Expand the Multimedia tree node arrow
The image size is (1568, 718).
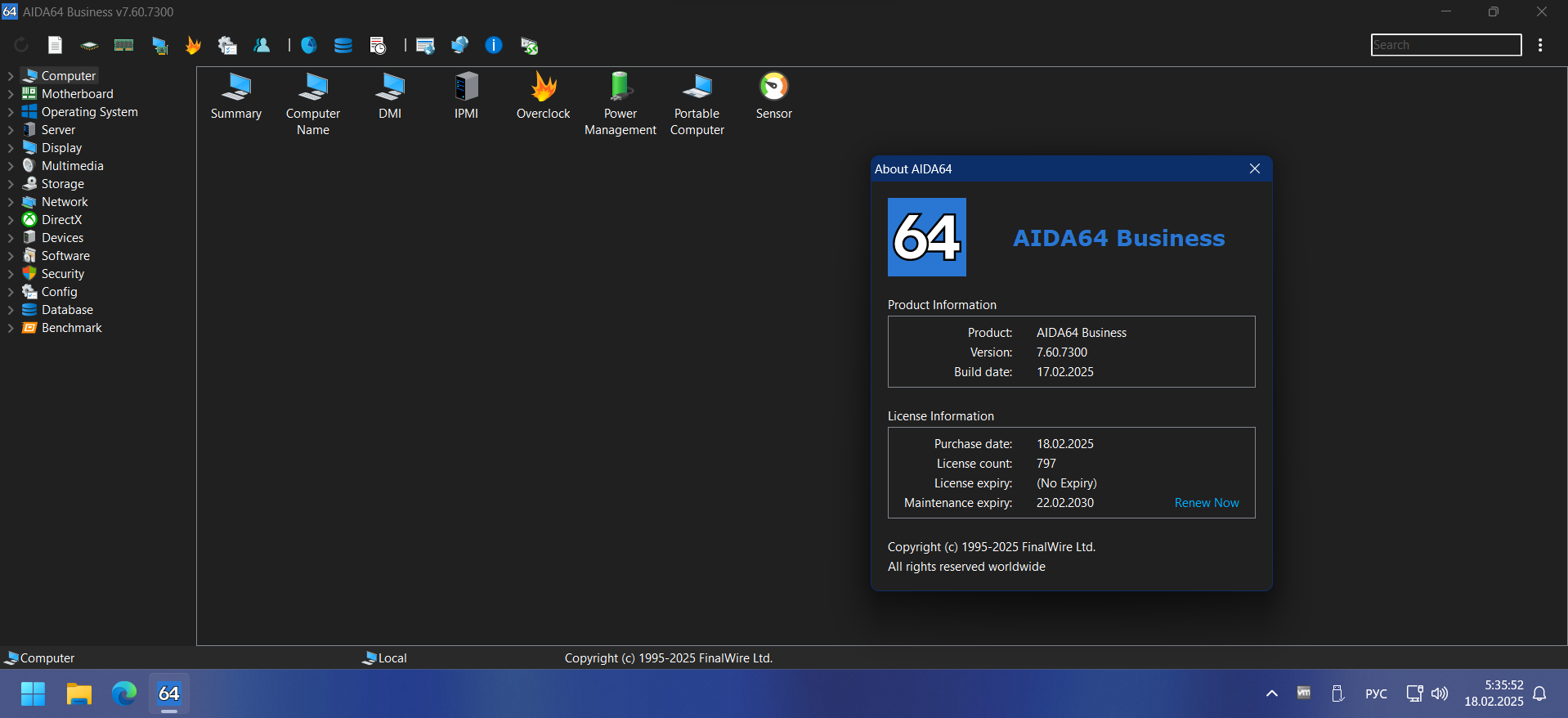[x=11, y=166]
